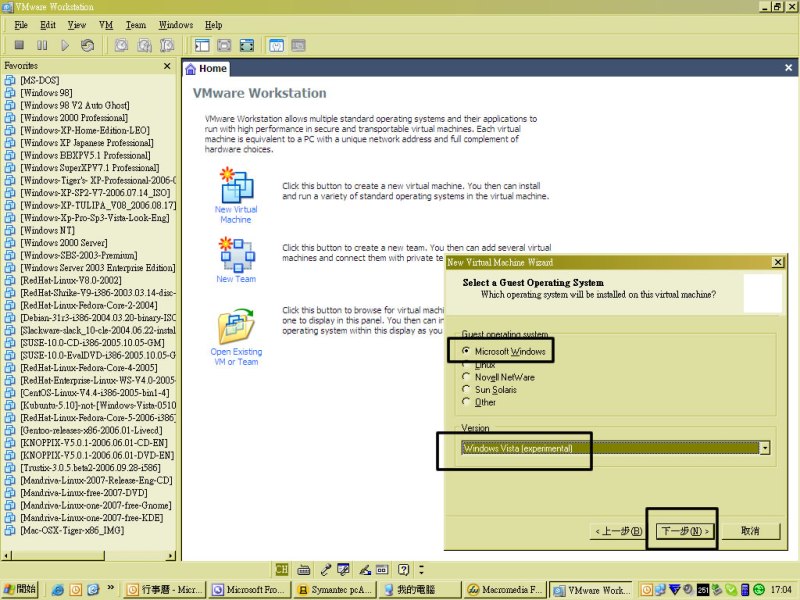
Task: Select the Novell NetWare radio button
Action: click(465, 377)
